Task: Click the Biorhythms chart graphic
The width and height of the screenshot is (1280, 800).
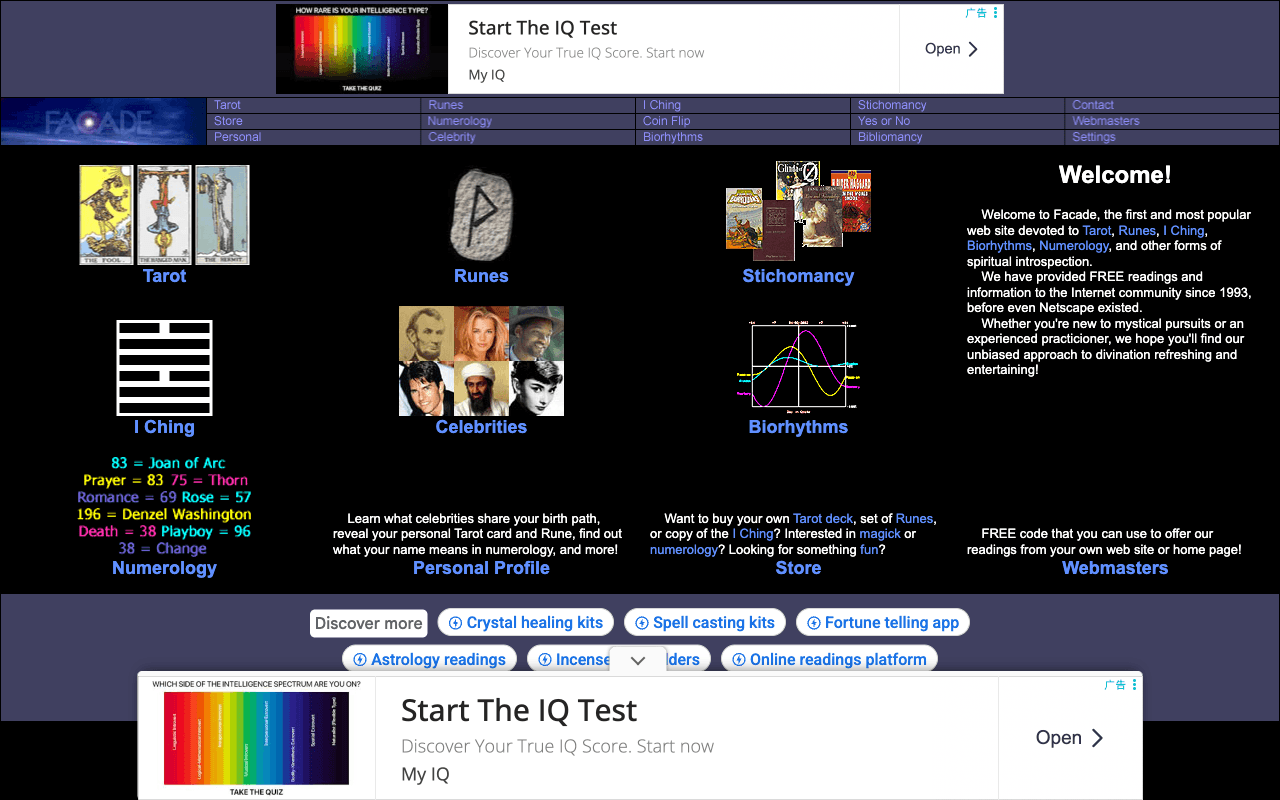Action: (x=798, y=366)
